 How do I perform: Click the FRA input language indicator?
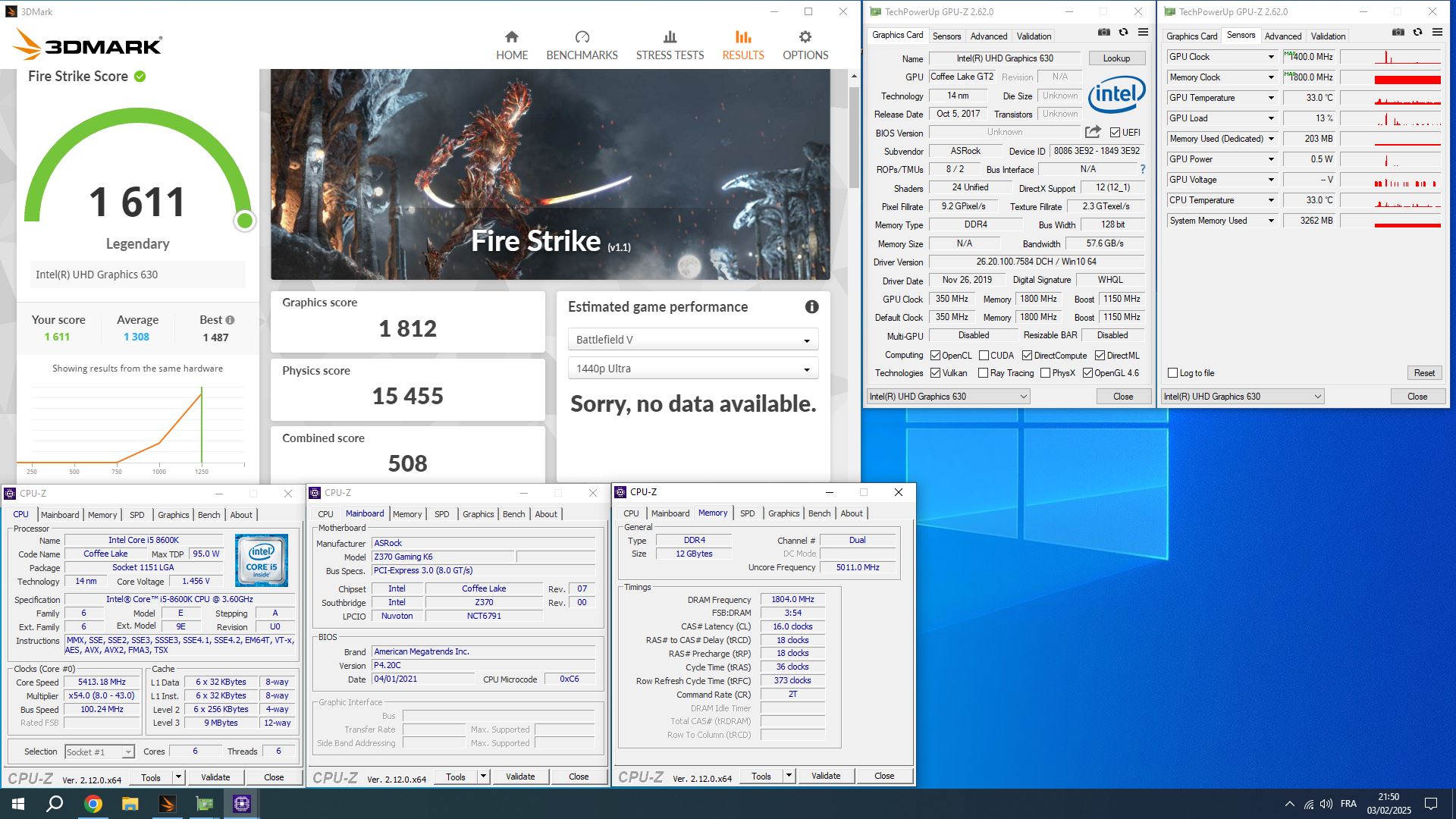point(1348,804)
